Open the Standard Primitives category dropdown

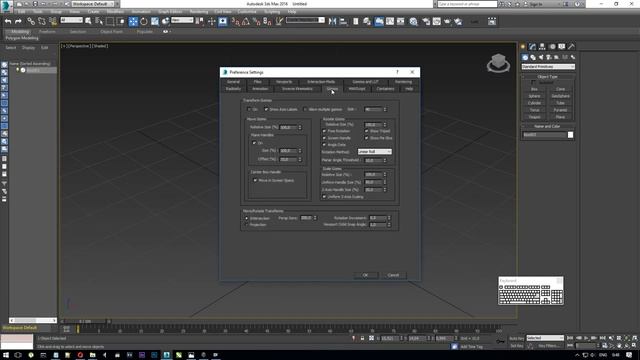tap(548, 67)
